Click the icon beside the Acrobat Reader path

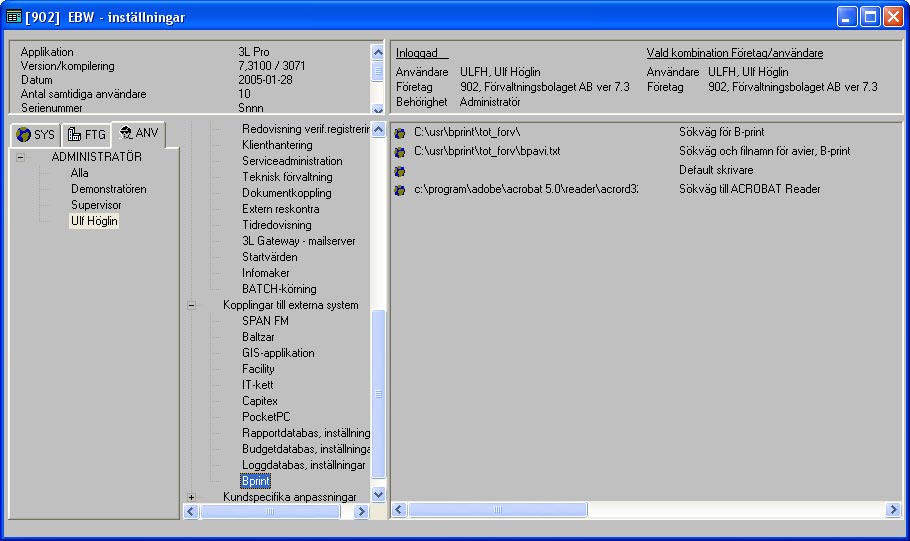[x=400, y=190]
